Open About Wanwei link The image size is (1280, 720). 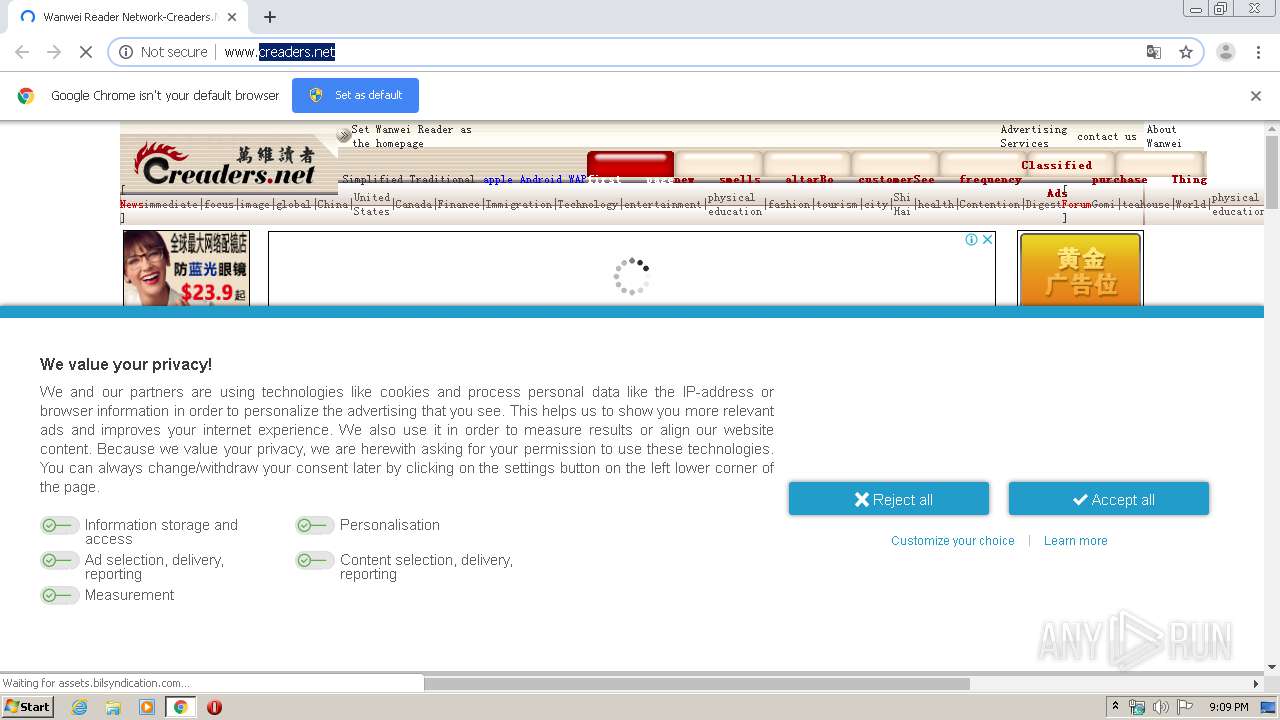[x=1163, y=136]
